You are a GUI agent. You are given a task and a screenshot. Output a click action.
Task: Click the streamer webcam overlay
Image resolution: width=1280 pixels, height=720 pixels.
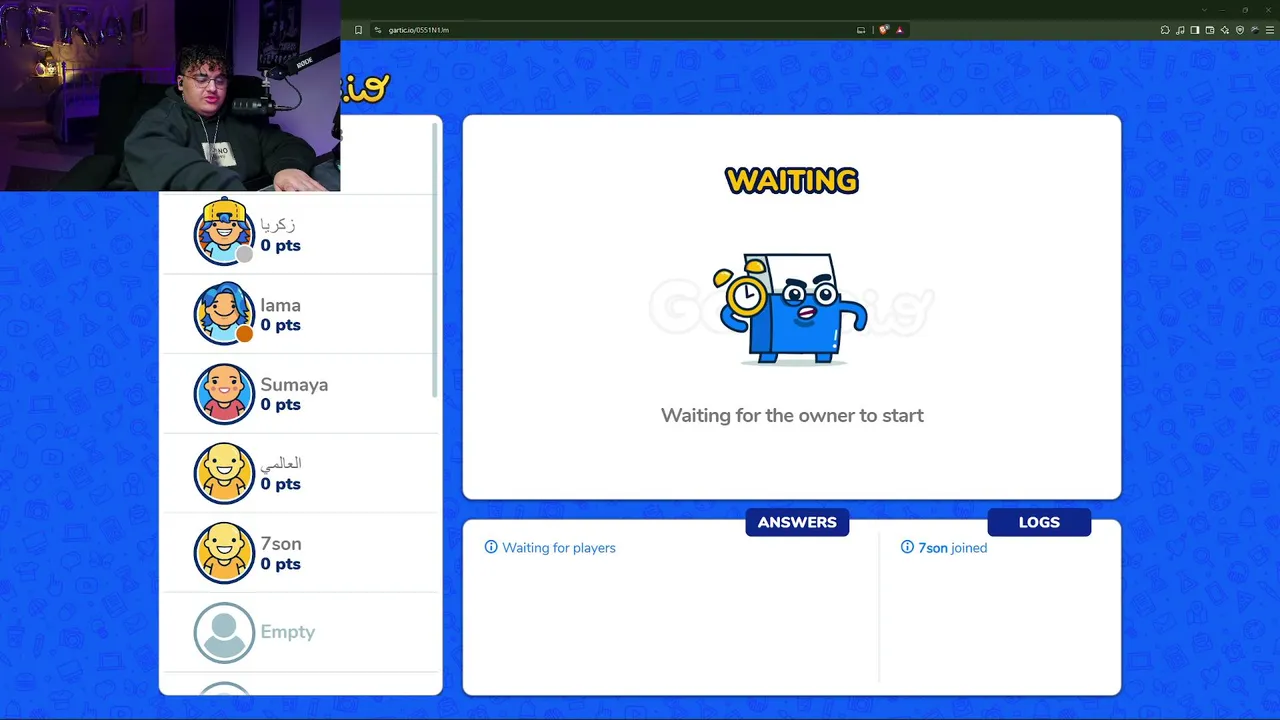coord(170,95)
